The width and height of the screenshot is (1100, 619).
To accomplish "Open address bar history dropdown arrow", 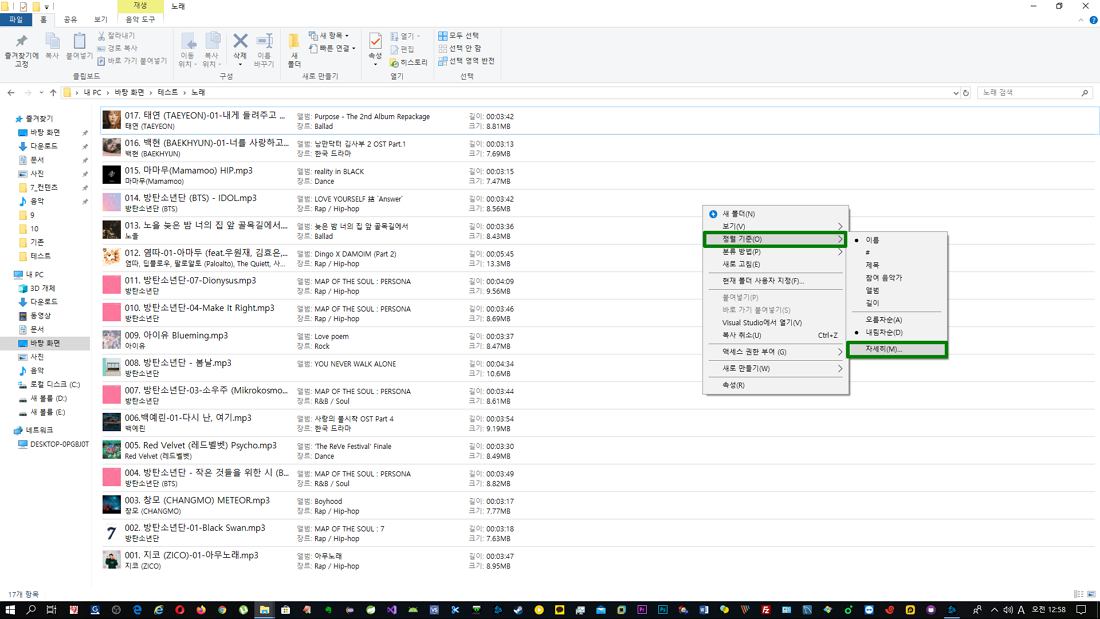I will coord(955,93).
